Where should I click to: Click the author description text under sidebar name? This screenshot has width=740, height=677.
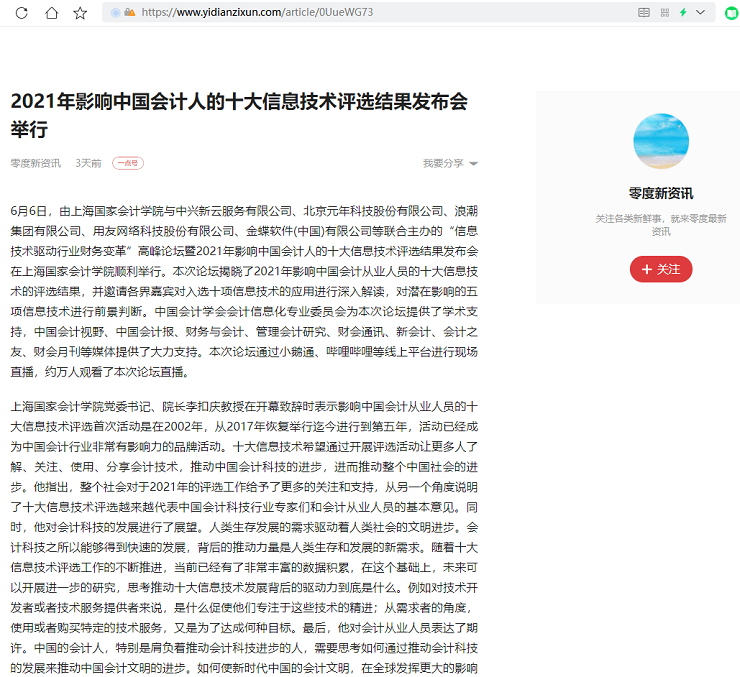tap(661, 224)
